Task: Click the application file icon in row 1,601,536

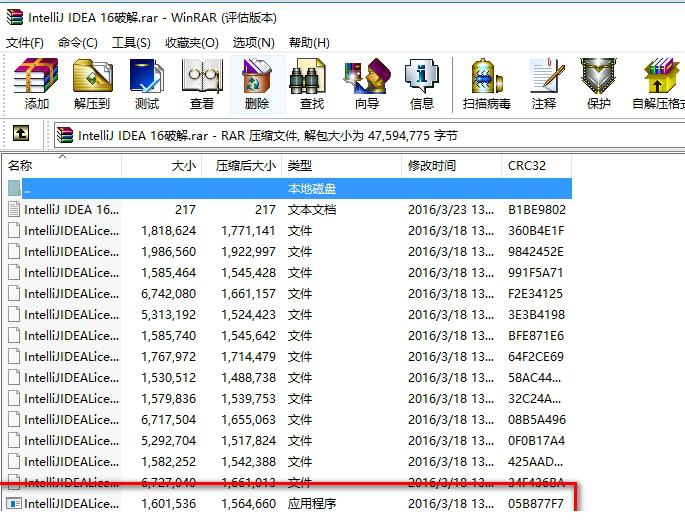Action: (14, 503)
